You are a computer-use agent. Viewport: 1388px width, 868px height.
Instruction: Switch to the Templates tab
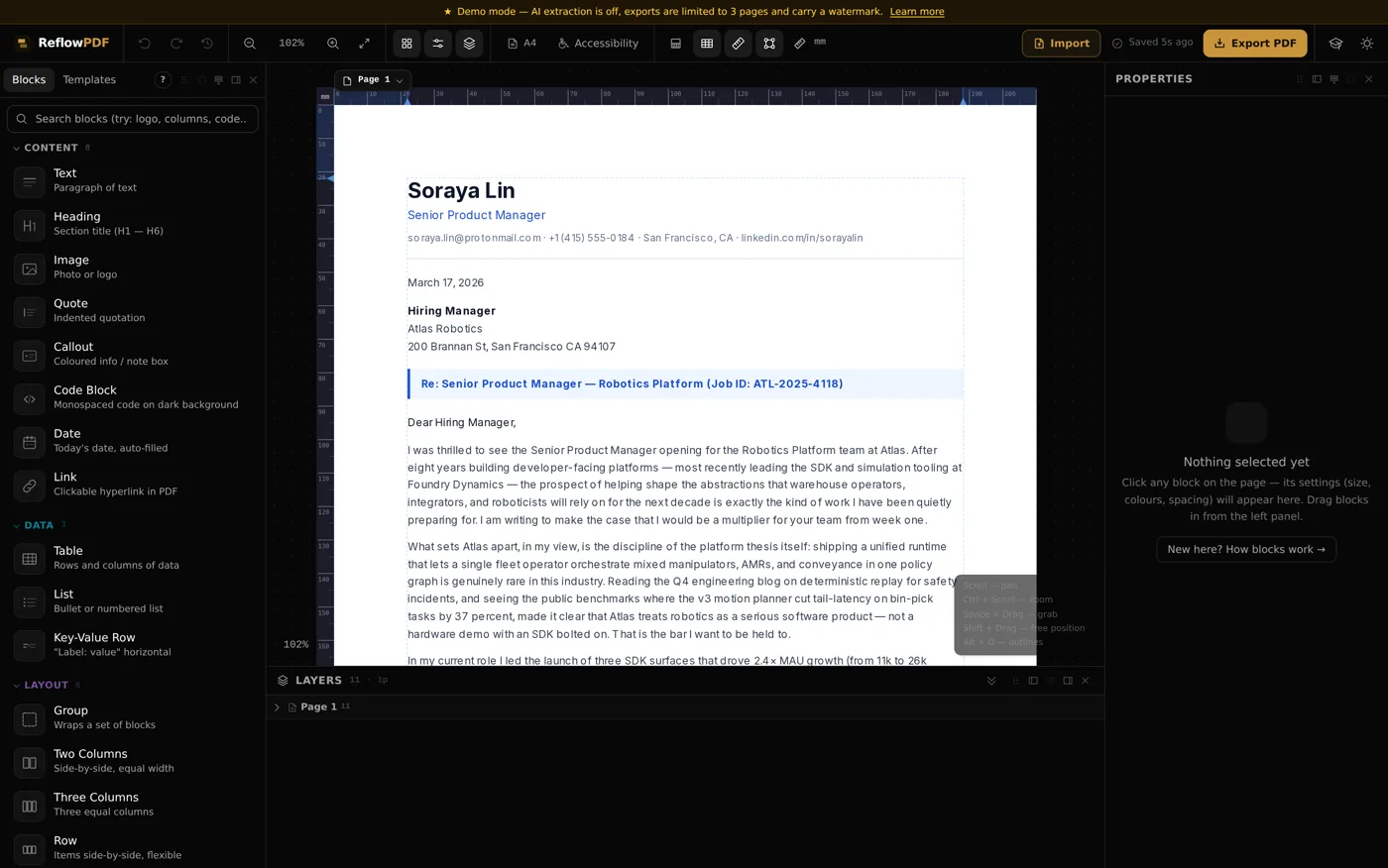[89, 80]
